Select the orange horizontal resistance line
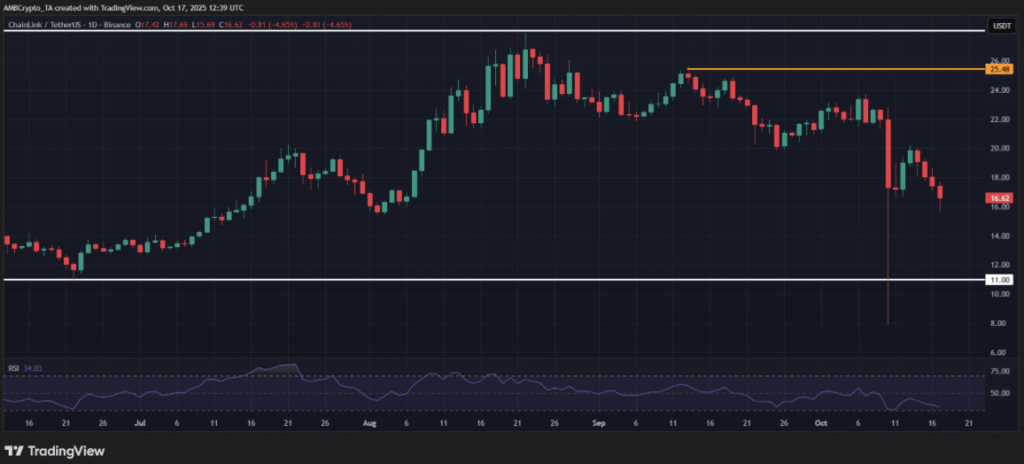1024x464 pixels. (830, 69)
